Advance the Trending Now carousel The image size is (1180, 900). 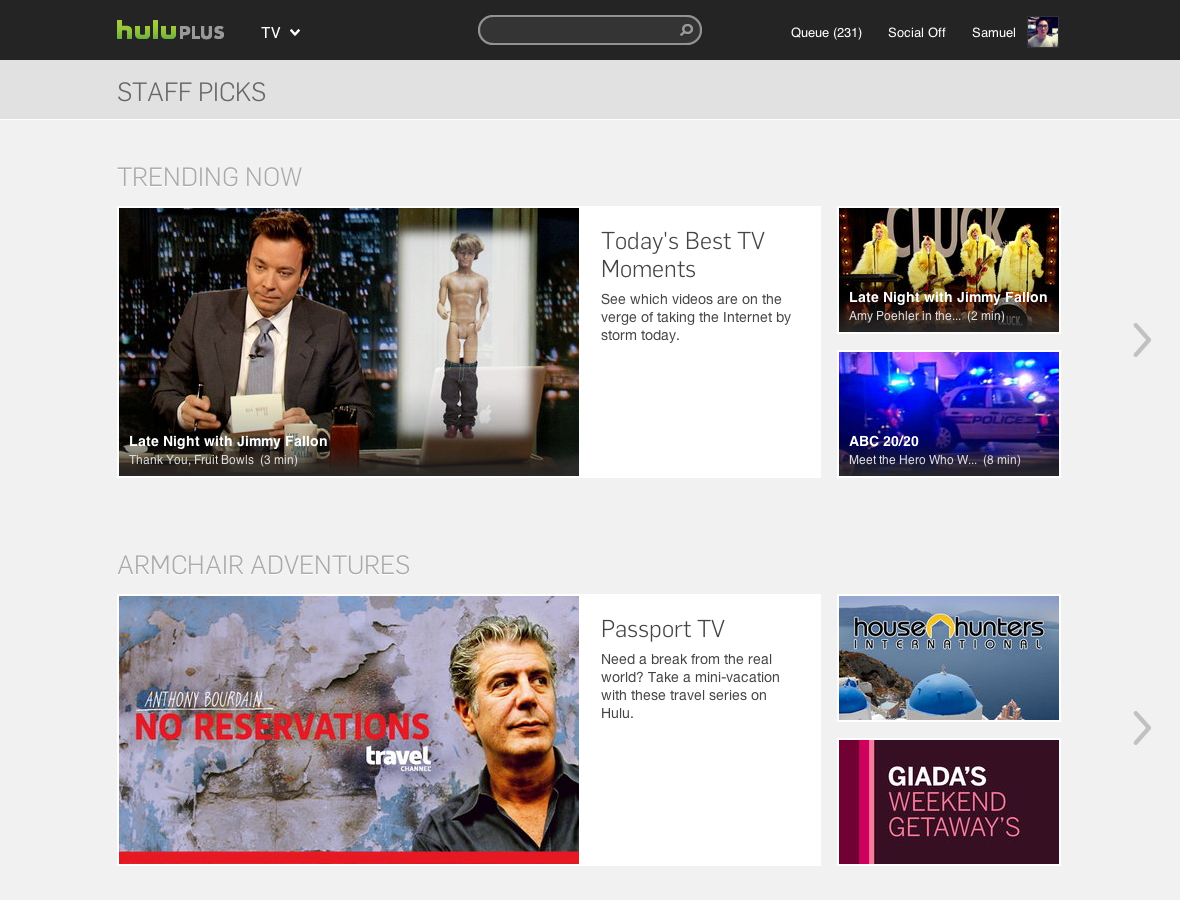tap(1142, 340)
